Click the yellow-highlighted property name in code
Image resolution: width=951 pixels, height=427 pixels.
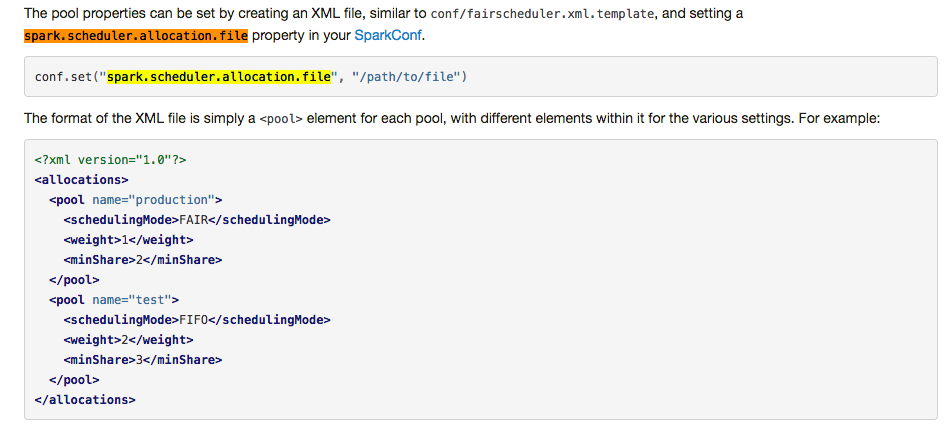point(219,76)
